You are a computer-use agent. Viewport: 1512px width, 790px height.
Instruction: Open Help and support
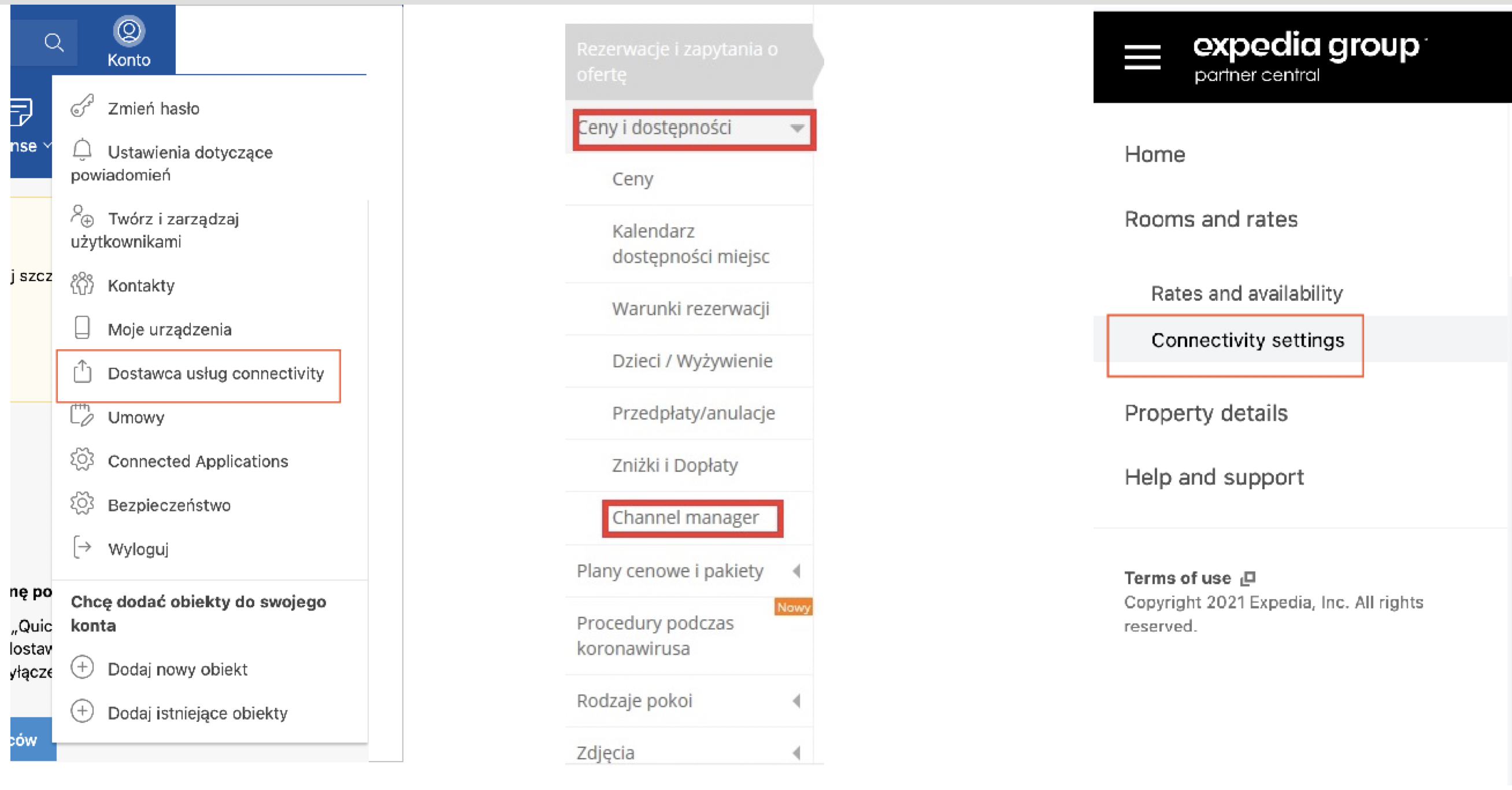pyautogui.click(x=1214, y=478)
